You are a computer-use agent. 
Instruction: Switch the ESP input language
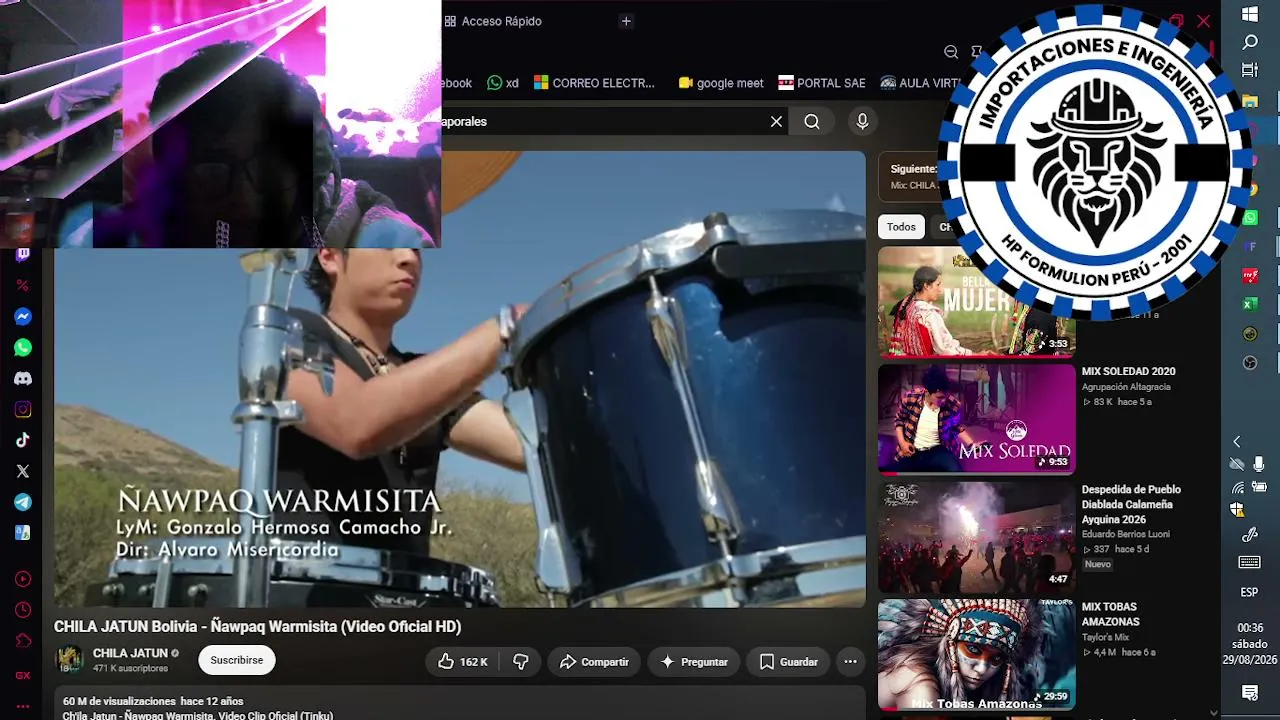click(1249, 592)
